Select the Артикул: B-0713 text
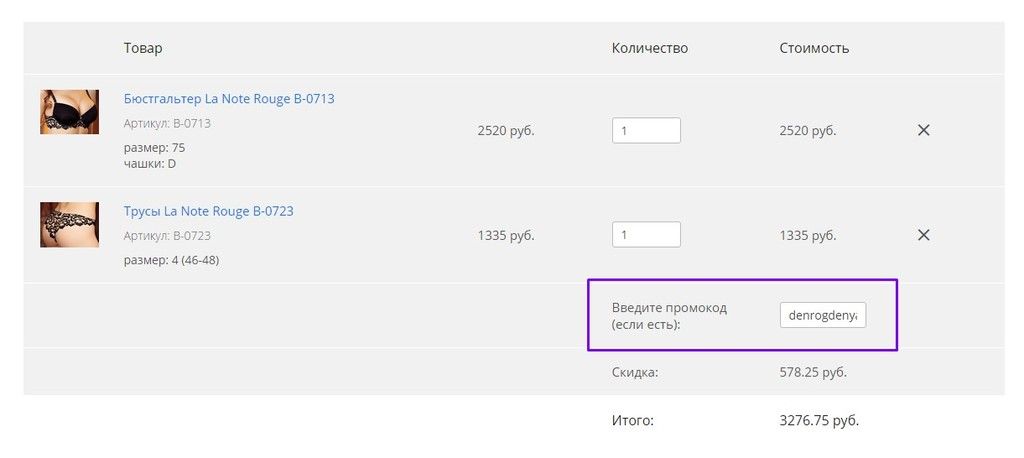Viewport: 1024px width, 458px height. [x=167, y=123]
